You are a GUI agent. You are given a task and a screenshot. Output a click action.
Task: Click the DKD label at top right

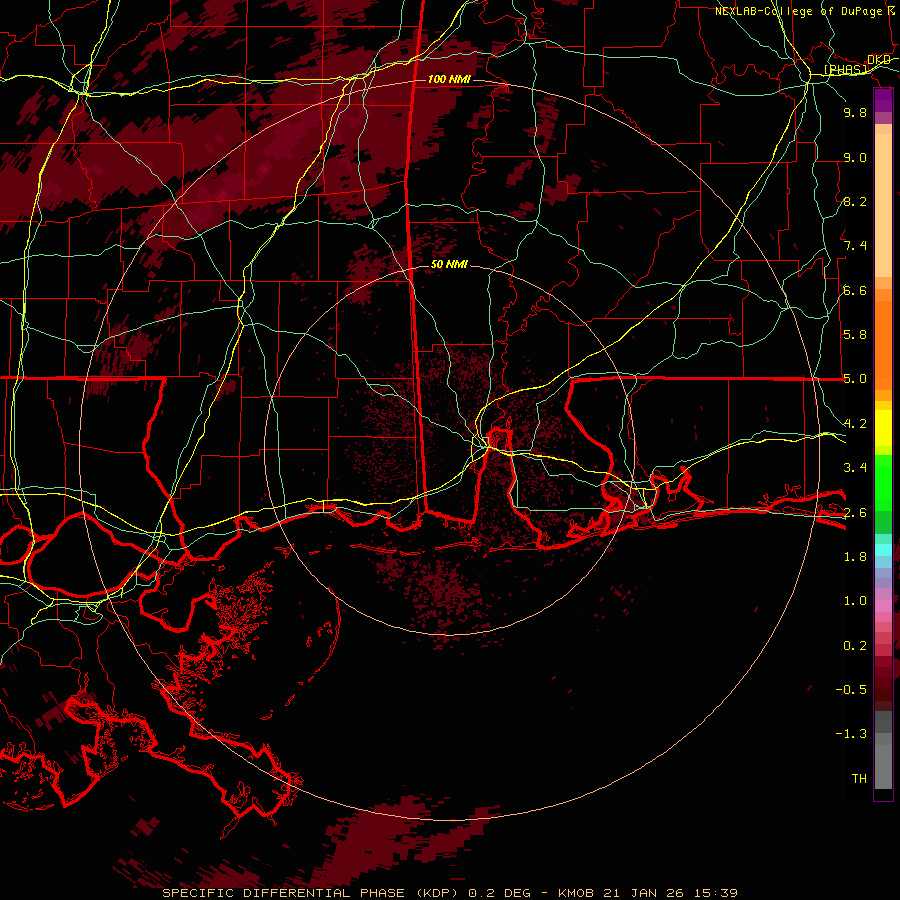click(x=879, y=59)
